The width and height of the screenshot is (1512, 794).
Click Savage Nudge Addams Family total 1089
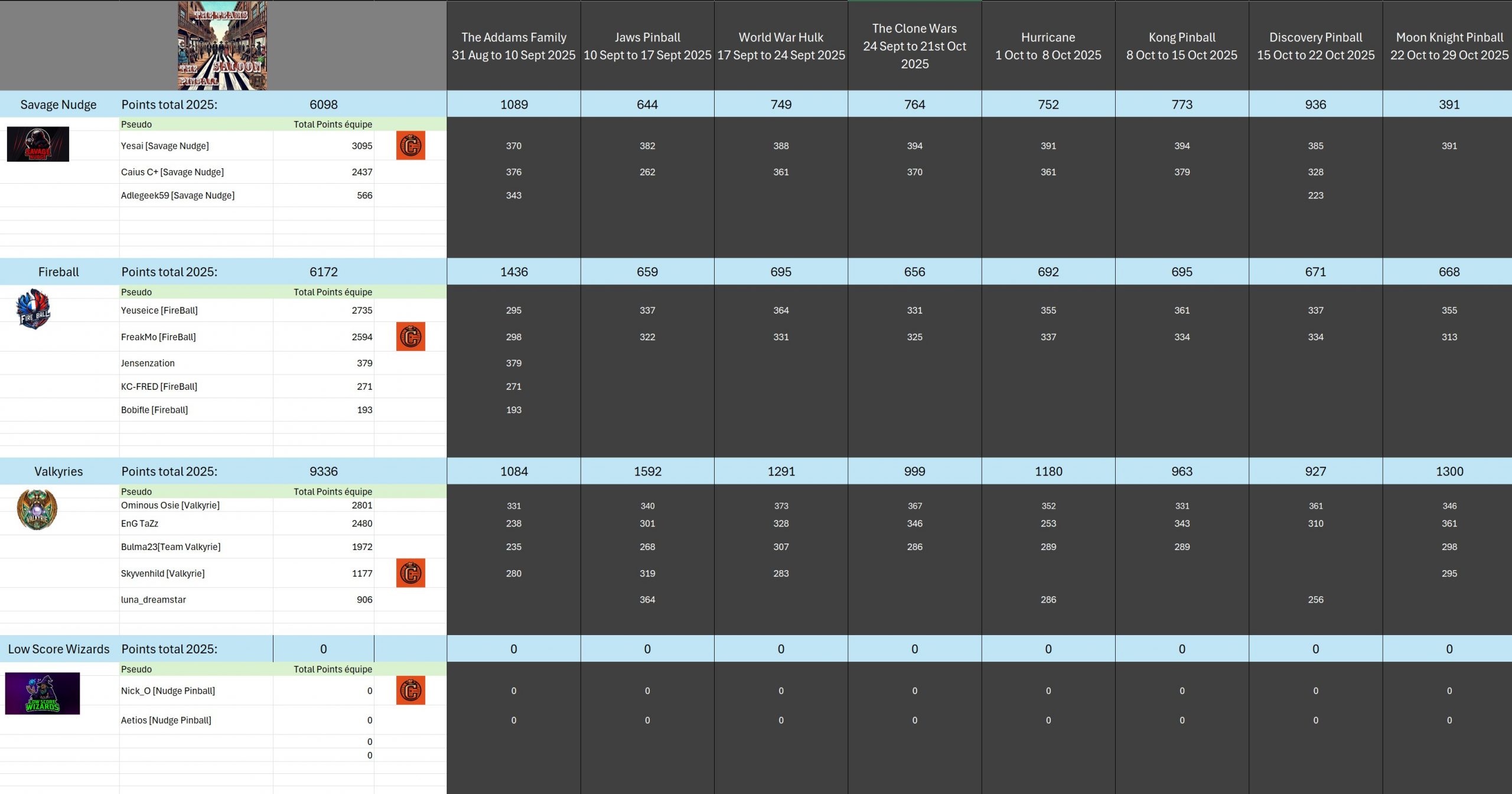(x=513, y=105)
